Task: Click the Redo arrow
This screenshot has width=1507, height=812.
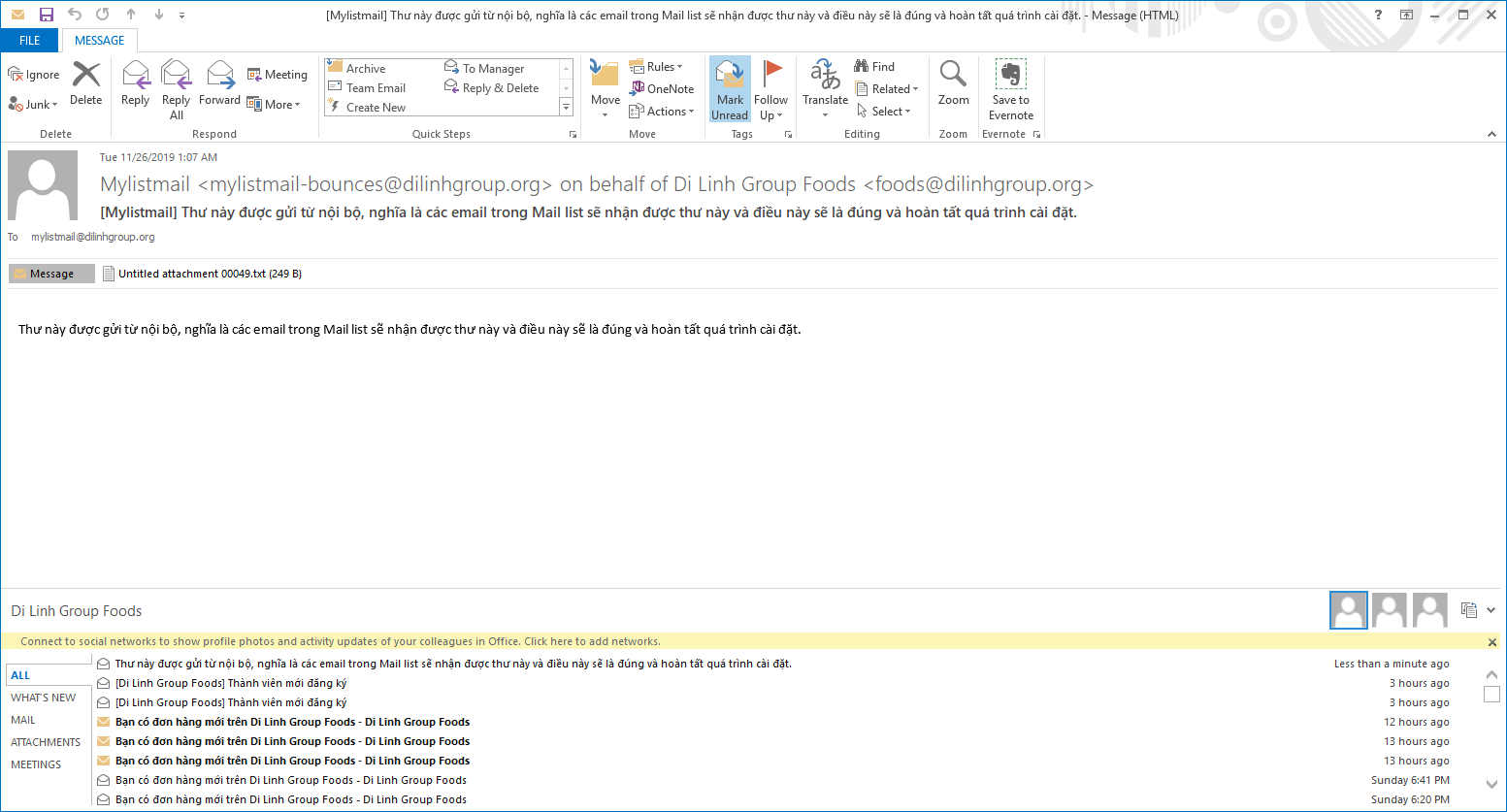Action: coord(103,15)
